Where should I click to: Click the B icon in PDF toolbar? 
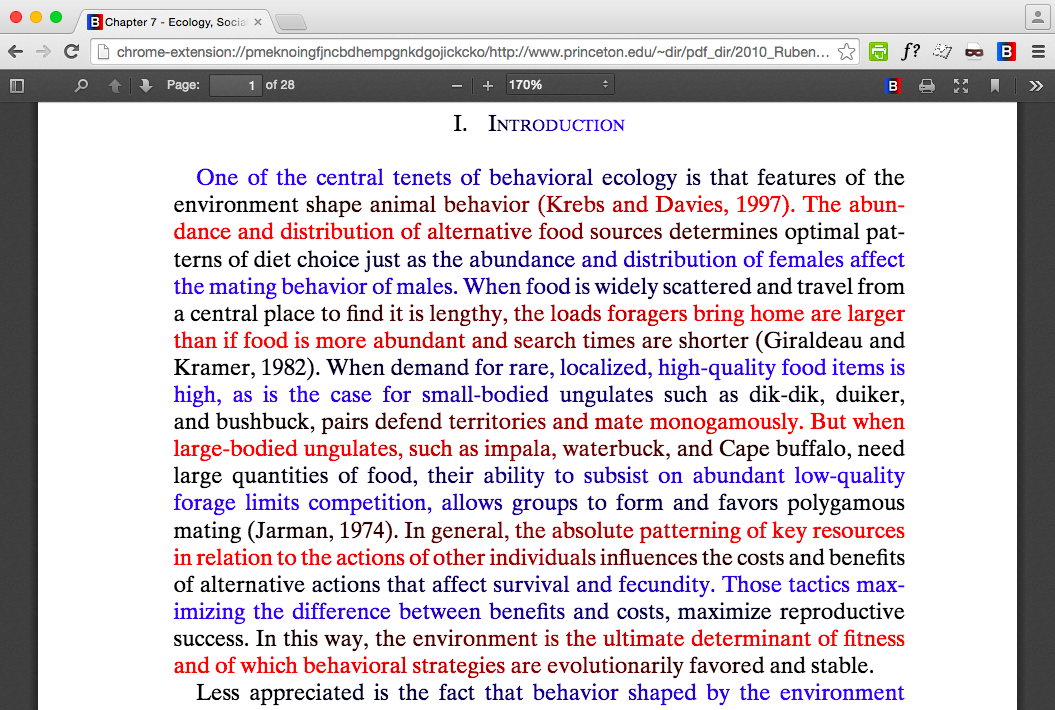point(893,85)
